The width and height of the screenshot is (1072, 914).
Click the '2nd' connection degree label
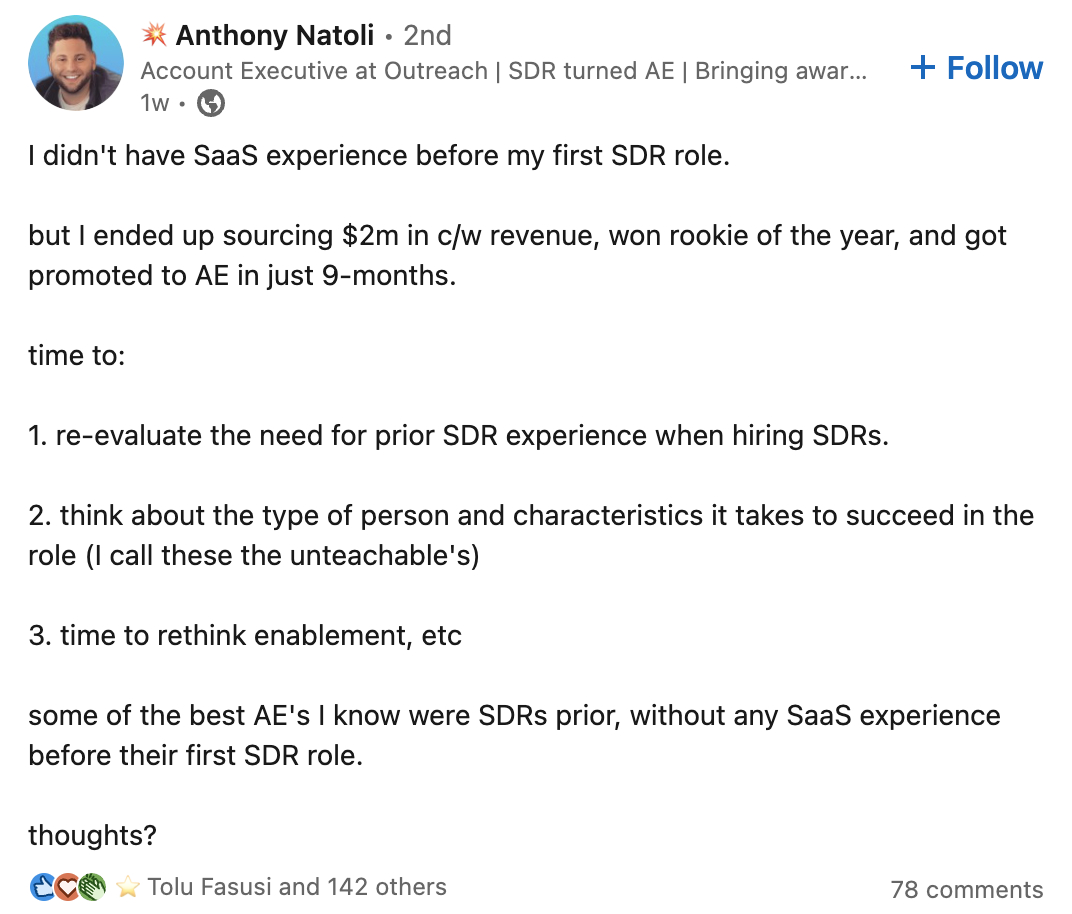(x=428, y=35)
